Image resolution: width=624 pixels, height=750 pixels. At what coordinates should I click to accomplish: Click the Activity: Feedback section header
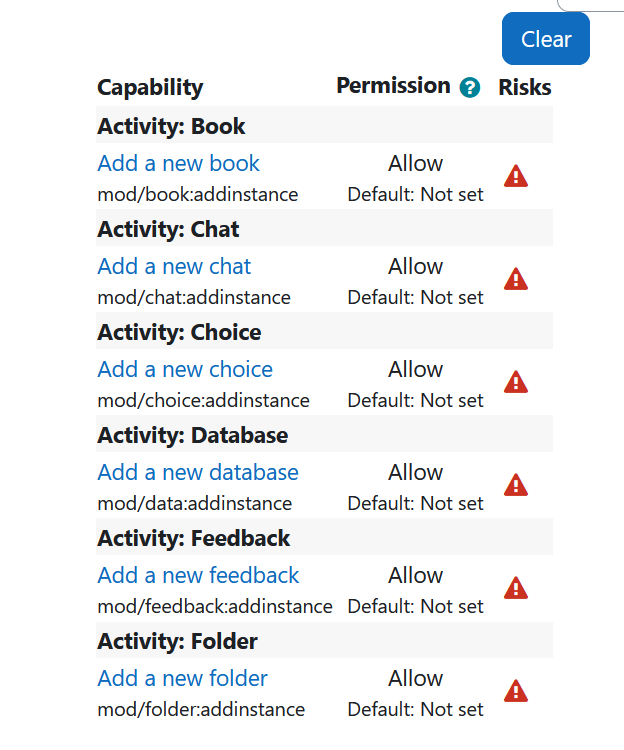(x=324, y=538)
